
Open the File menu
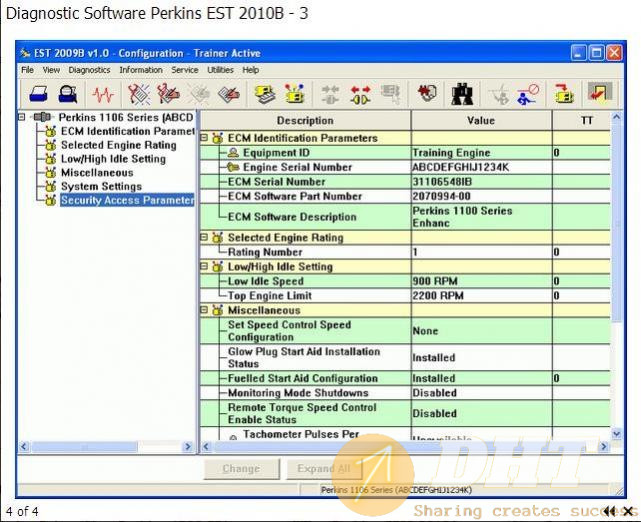click(27, 70)
